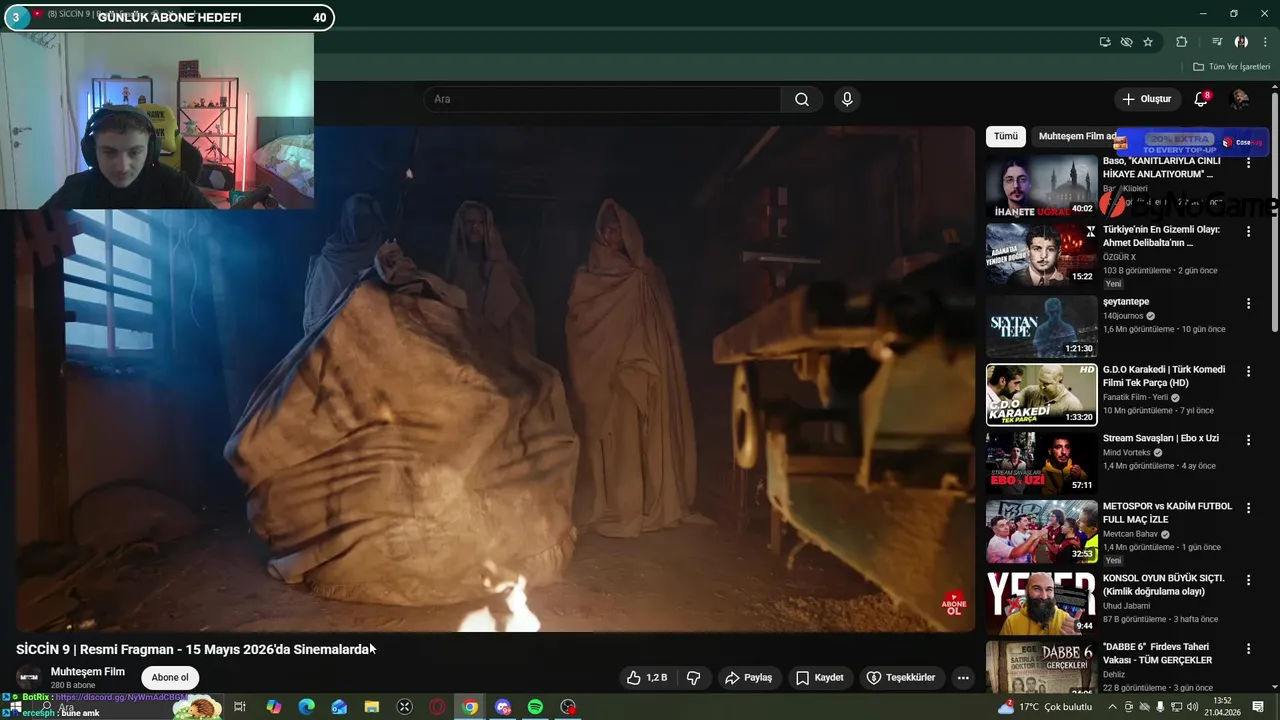
Task: Open system volume speaker icon
Action: click(1191, 707)
